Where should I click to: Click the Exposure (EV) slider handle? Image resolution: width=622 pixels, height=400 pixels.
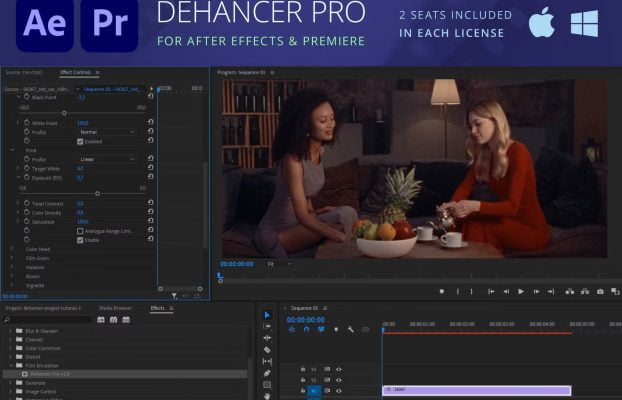click(98, 194)
